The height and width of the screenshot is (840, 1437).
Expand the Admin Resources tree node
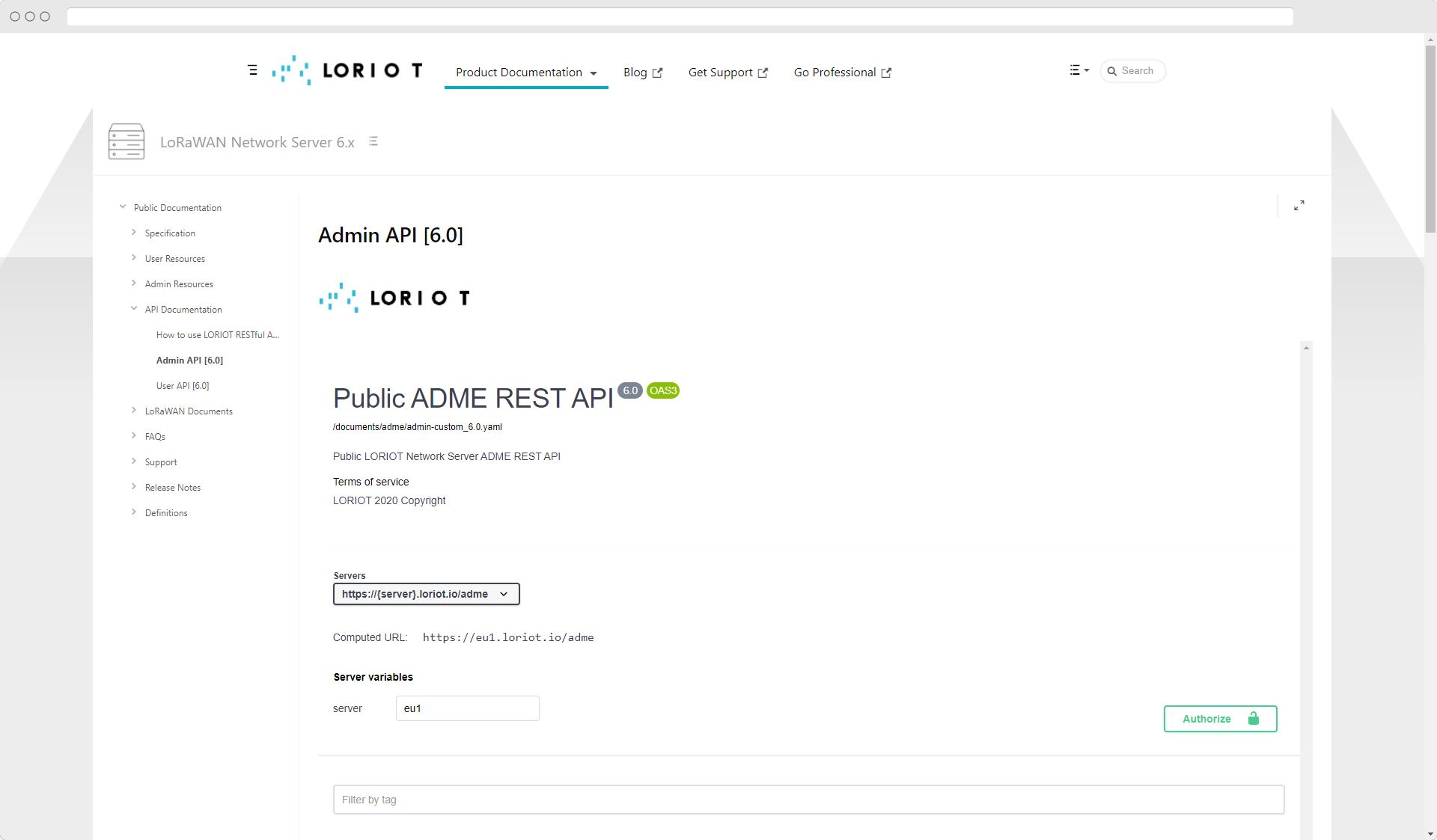134,283
